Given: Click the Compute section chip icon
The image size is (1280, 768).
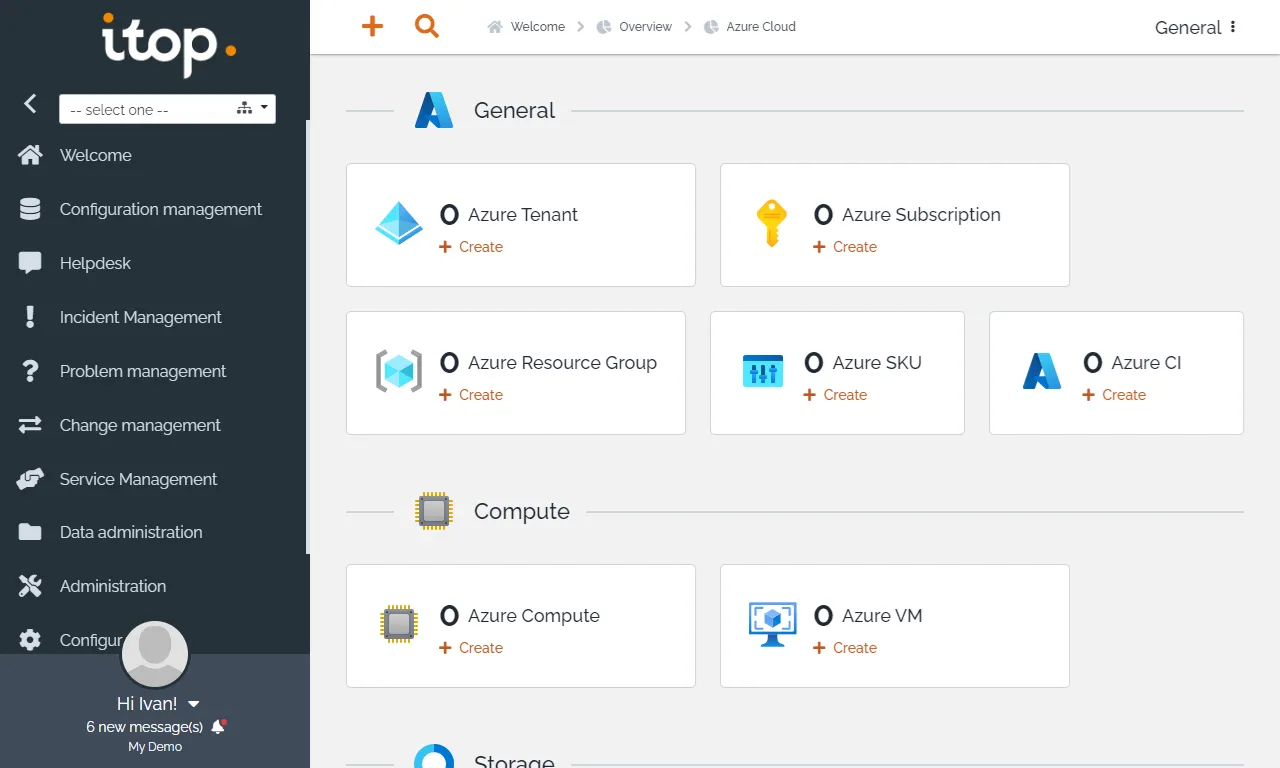Looking at the screenshot, I should tap(434, 511).
